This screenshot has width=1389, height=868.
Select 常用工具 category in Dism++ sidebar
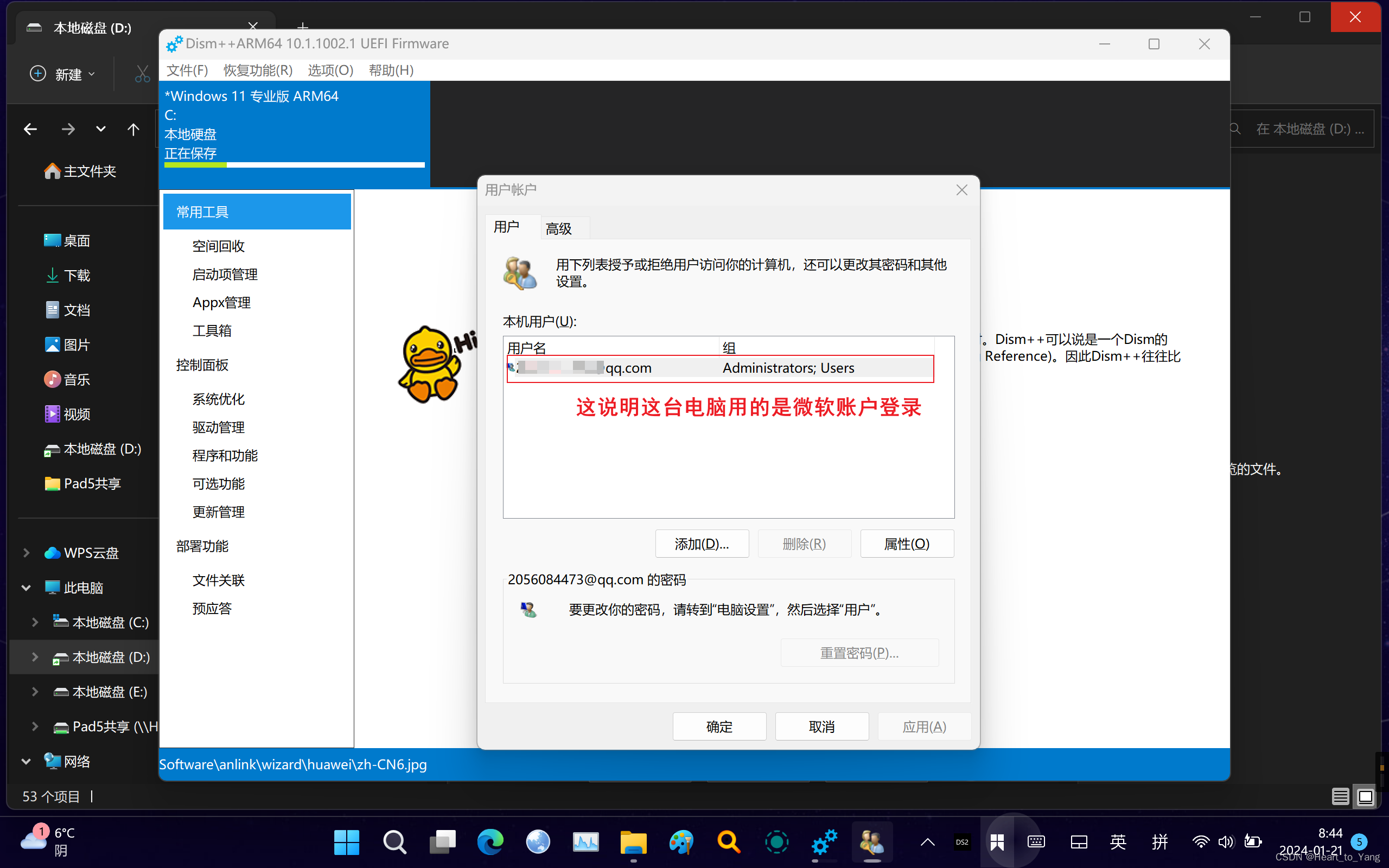(257, 212)
